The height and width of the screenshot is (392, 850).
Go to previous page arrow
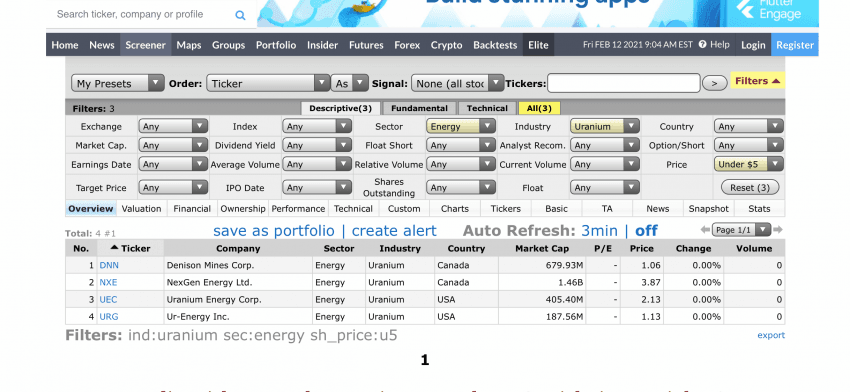click(x=705, y=230)
